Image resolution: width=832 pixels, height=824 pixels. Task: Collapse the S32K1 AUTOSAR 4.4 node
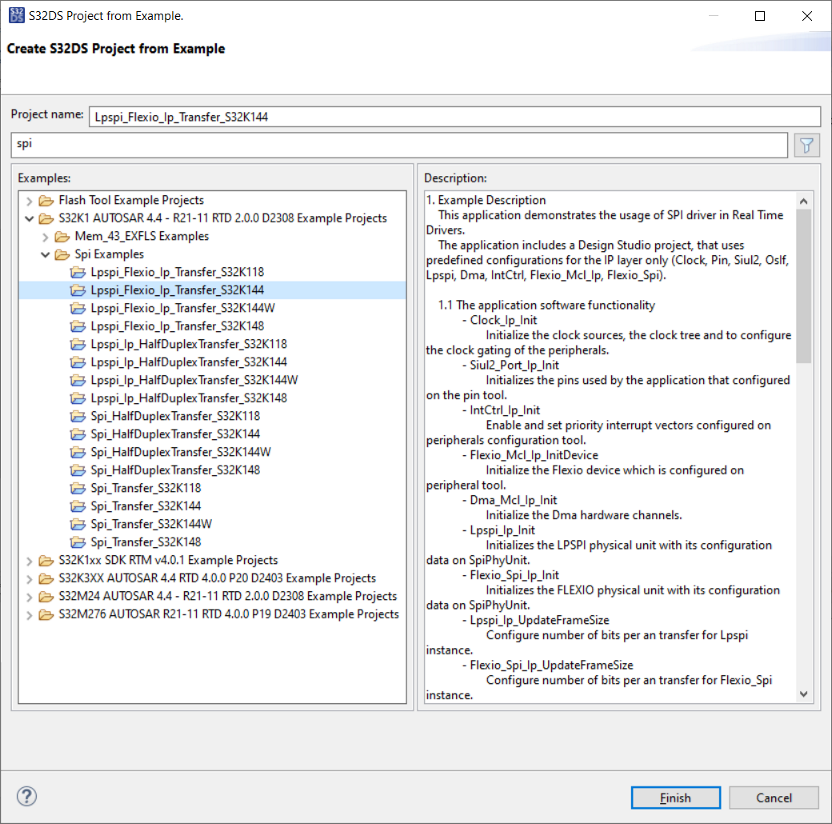[x=30, y=217]
